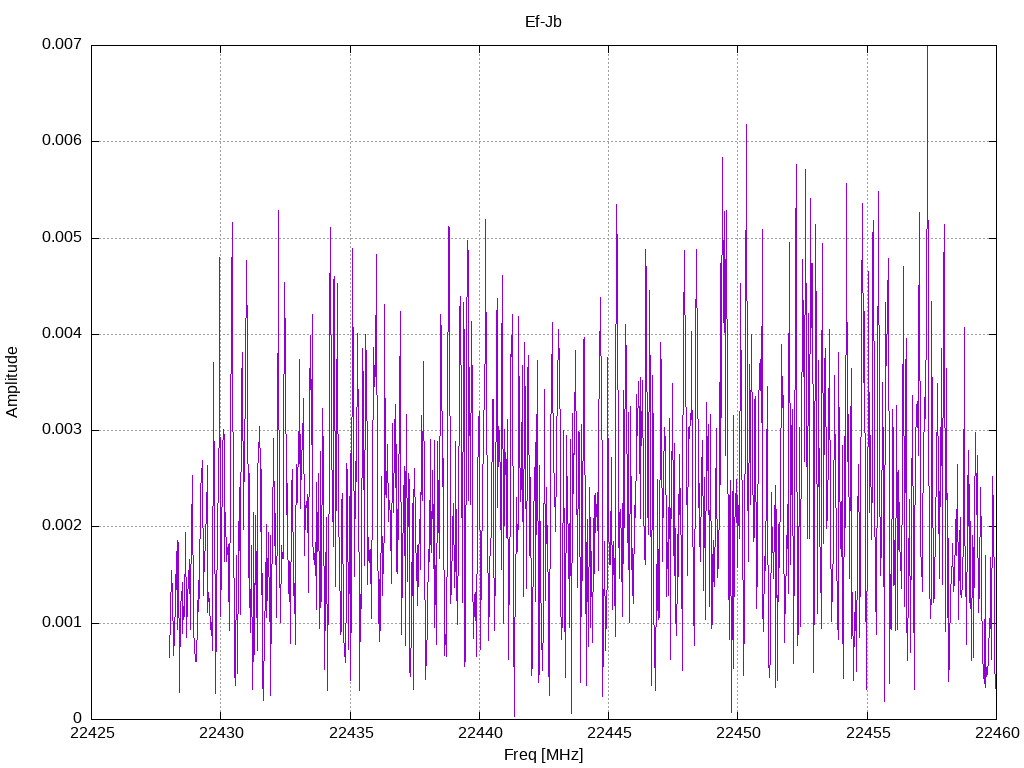Click x-axis tick label 22430

coord(221,733)
